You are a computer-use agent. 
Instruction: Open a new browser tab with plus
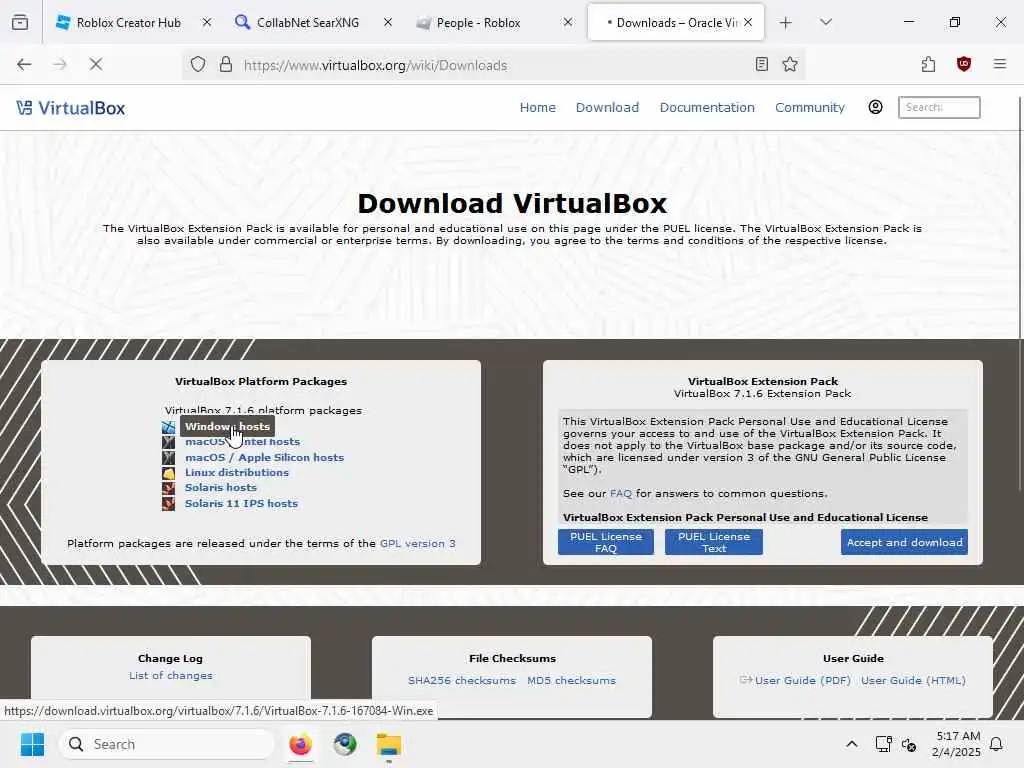pyautogui.click(x=785, y=22)
